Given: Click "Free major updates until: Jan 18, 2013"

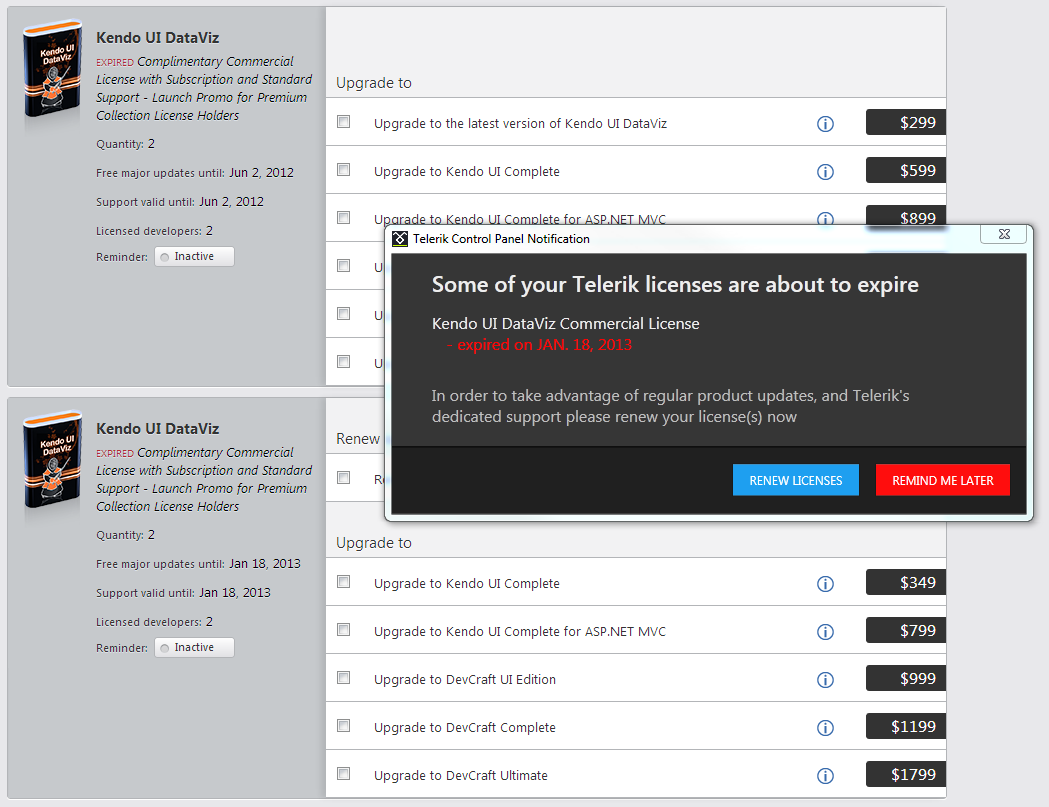Looking at the screenshot, I should coord(198,564).
